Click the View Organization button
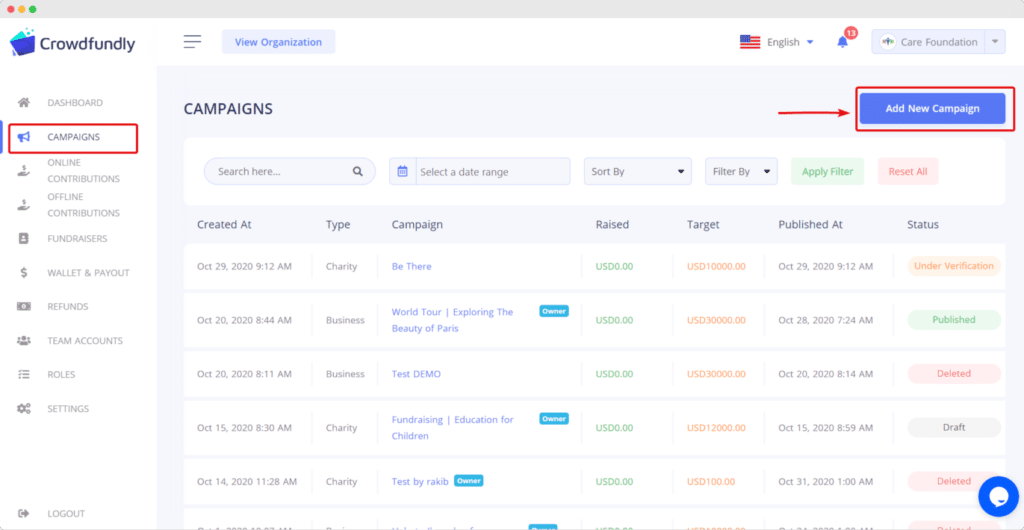Screen dimensions: 1024x530 [278, 42]
